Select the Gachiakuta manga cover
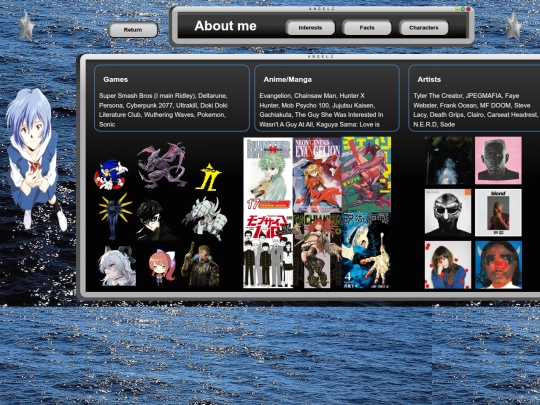Screen dimensions: 540x405 pyautogui.click(x=317, y=251)
